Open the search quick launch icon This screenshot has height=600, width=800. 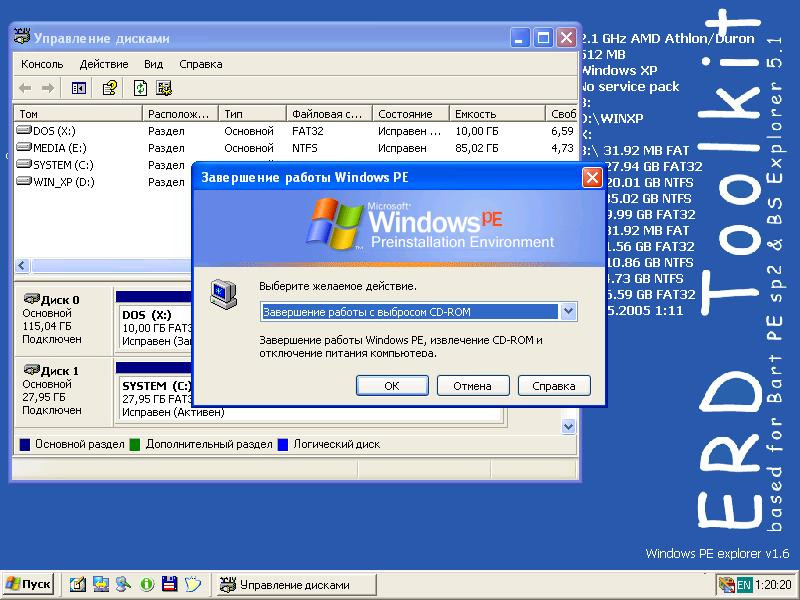click(123, 584)
